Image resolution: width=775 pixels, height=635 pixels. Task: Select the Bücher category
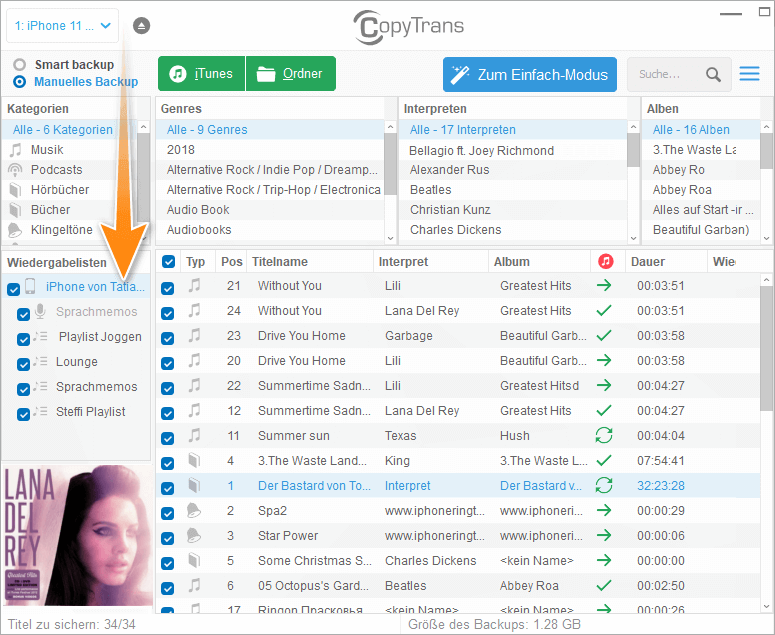pos(69,210)
